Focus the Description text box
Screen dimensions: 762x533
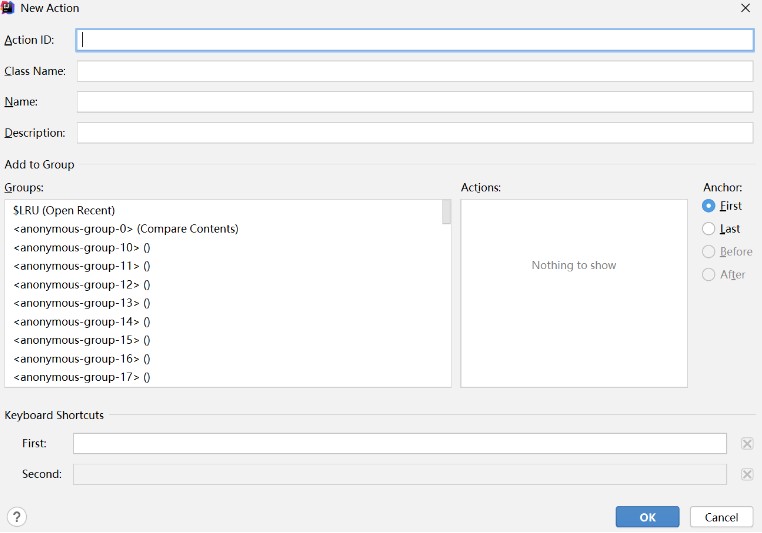pos(415,133)
